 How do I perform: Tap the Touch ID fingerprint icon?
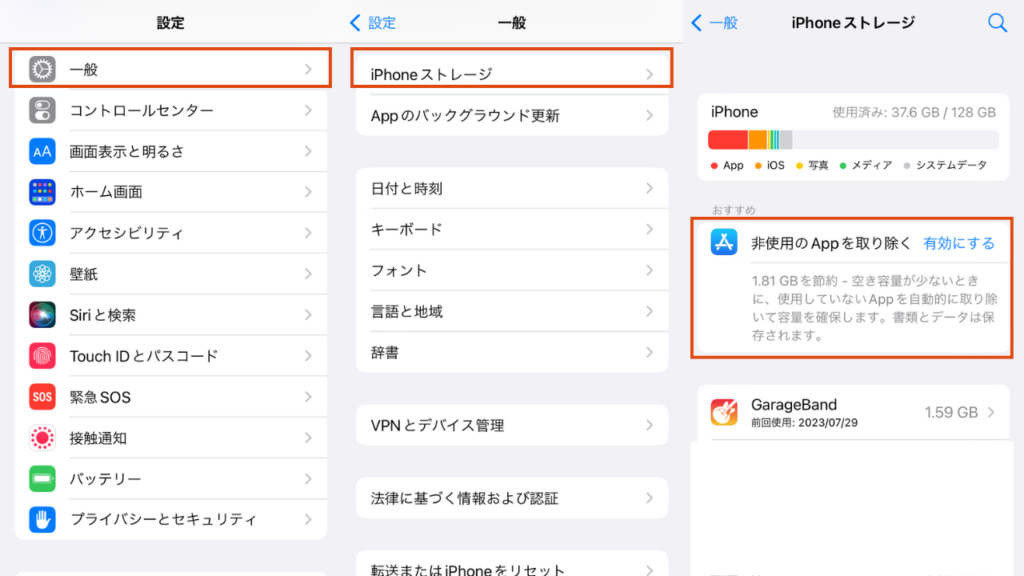[x=42, y=356]
